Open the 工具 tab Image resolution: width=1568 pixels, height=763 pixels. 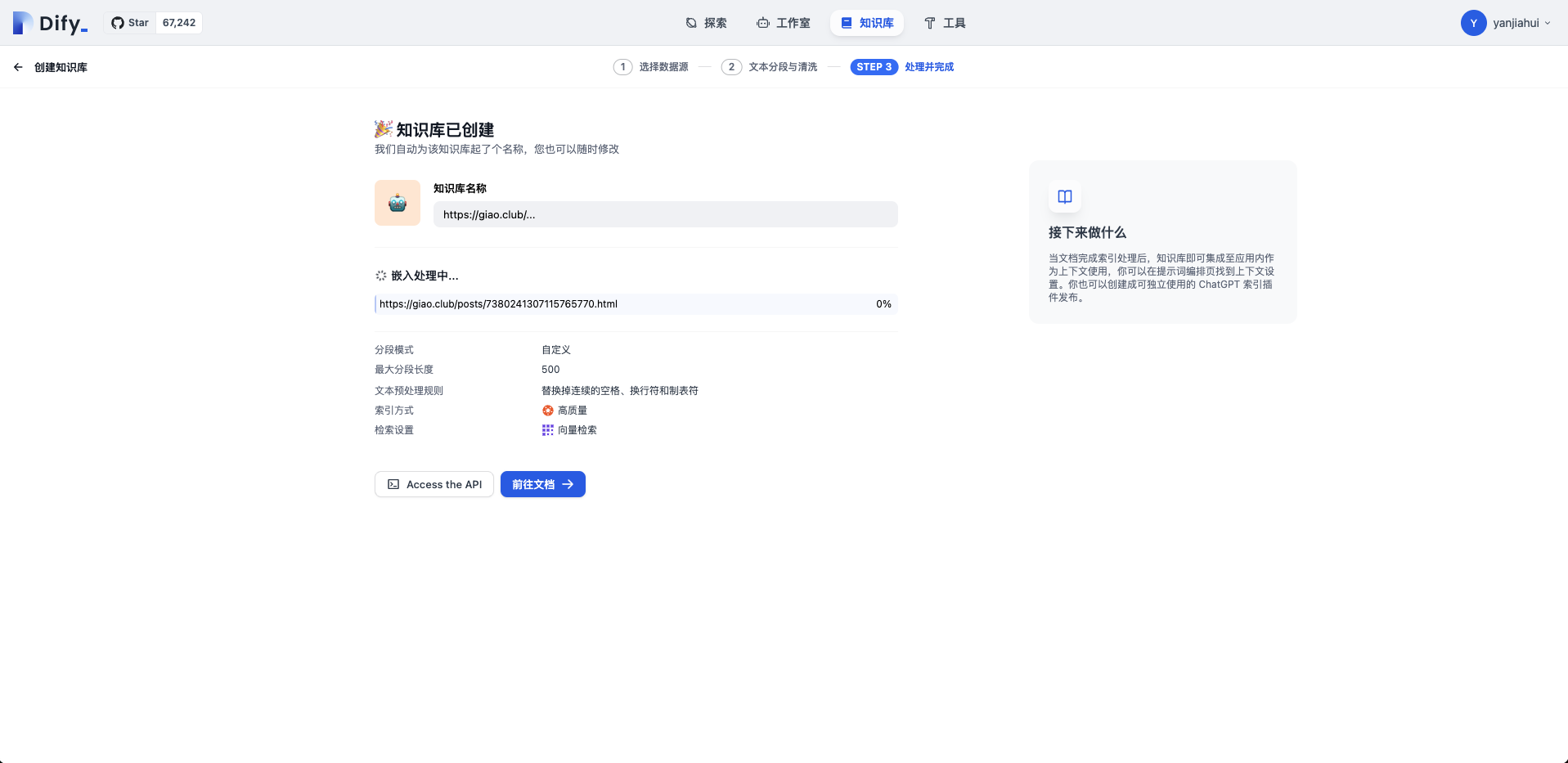945,23
